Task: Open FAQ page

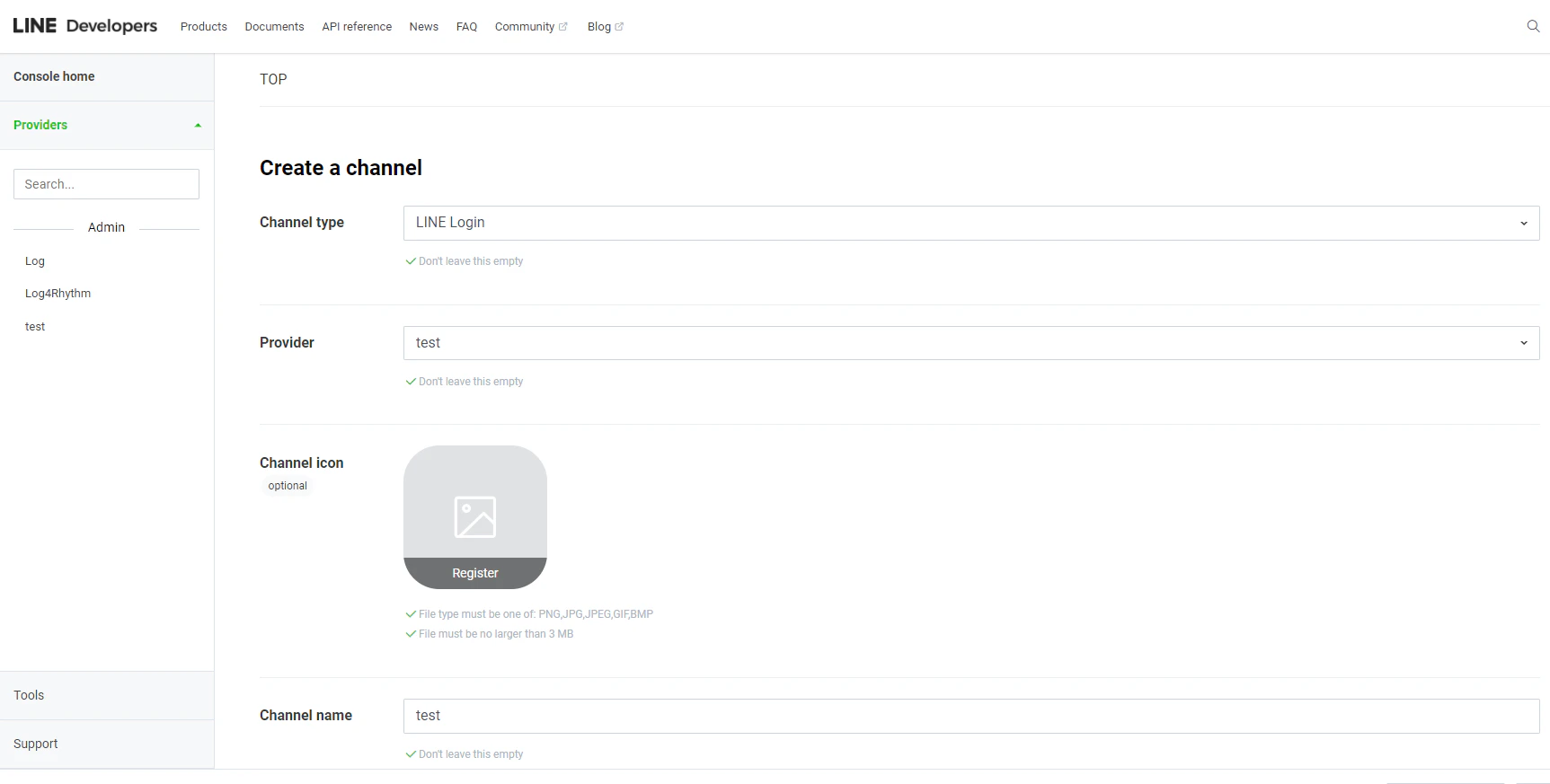Action: pos(466,27)
